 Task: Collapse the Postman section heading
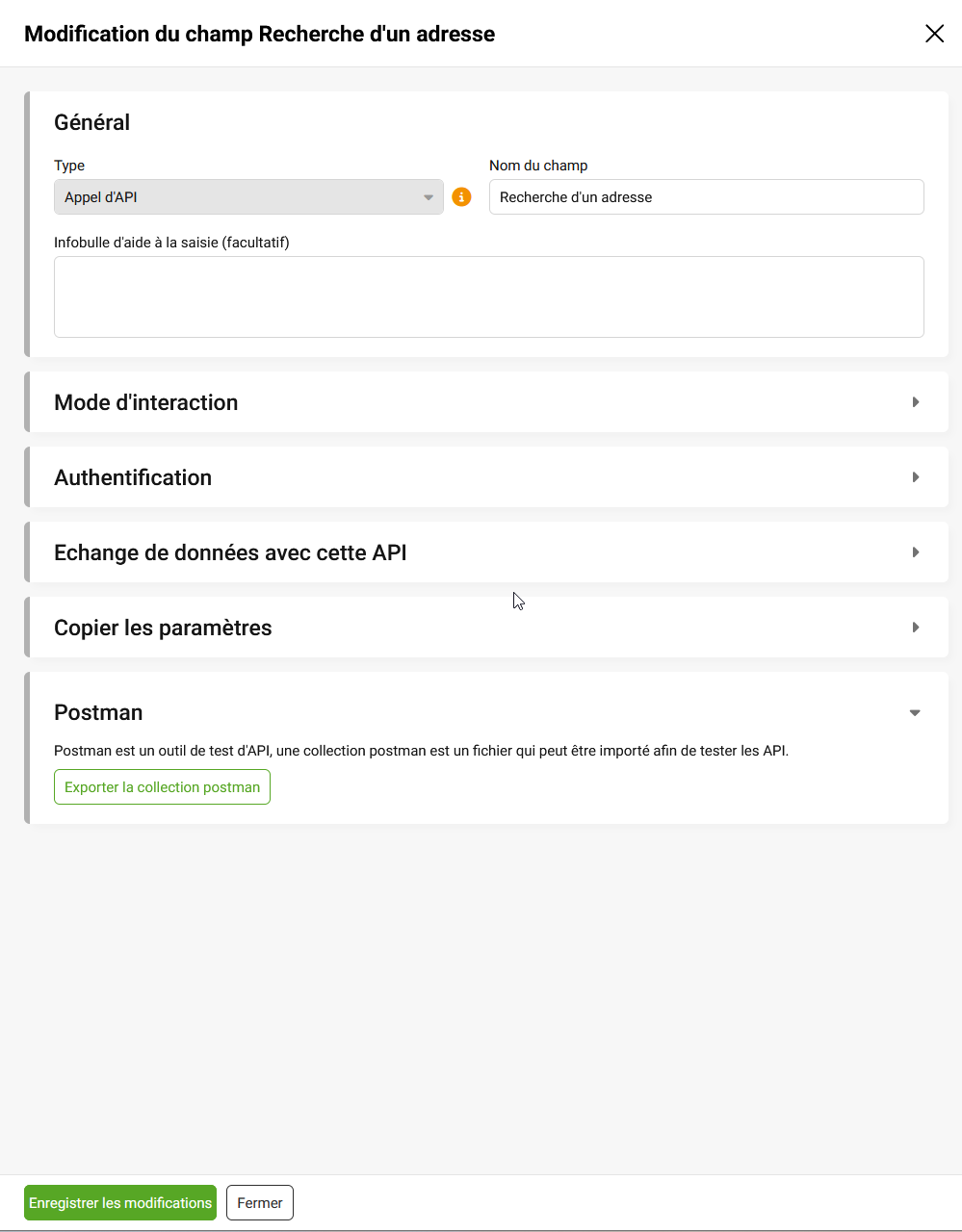[x=98, y=712]
